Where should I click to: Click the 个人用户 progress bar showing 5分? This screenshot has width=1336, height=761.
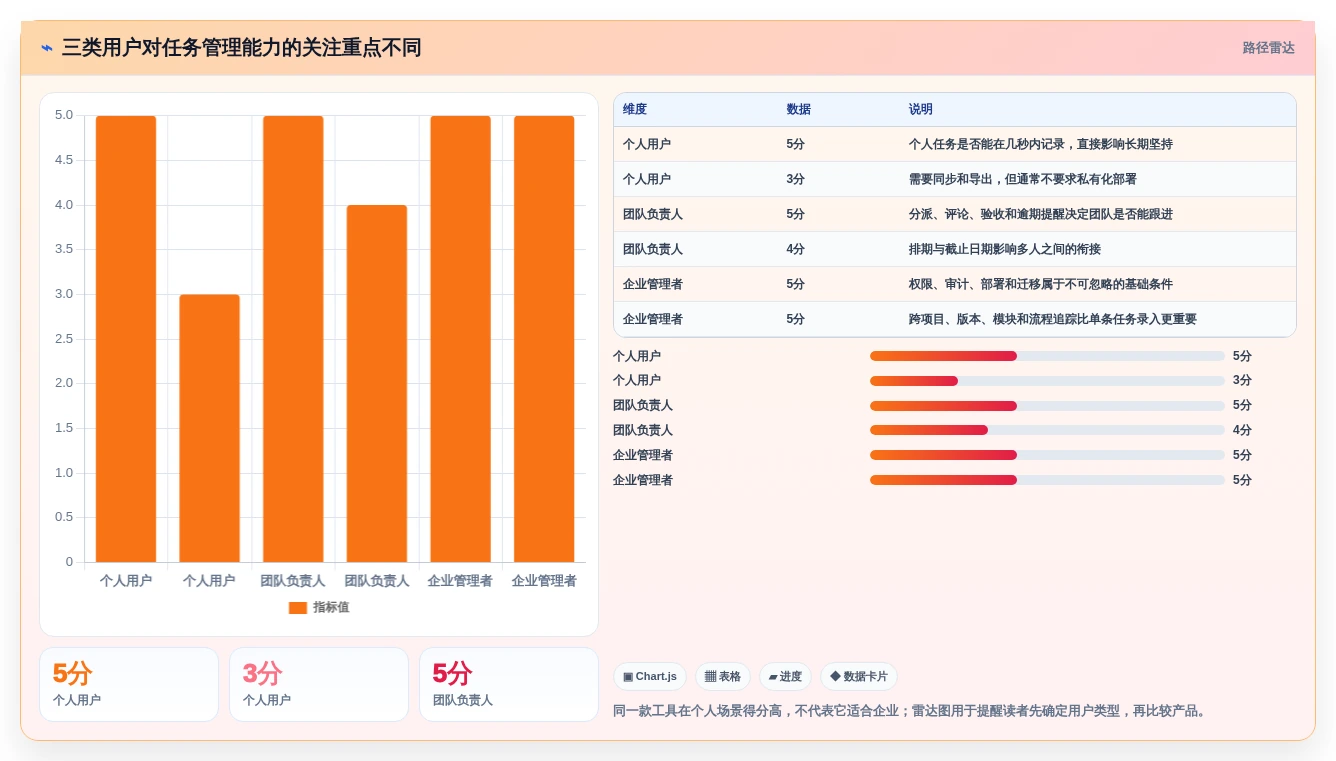point(1047,356)
